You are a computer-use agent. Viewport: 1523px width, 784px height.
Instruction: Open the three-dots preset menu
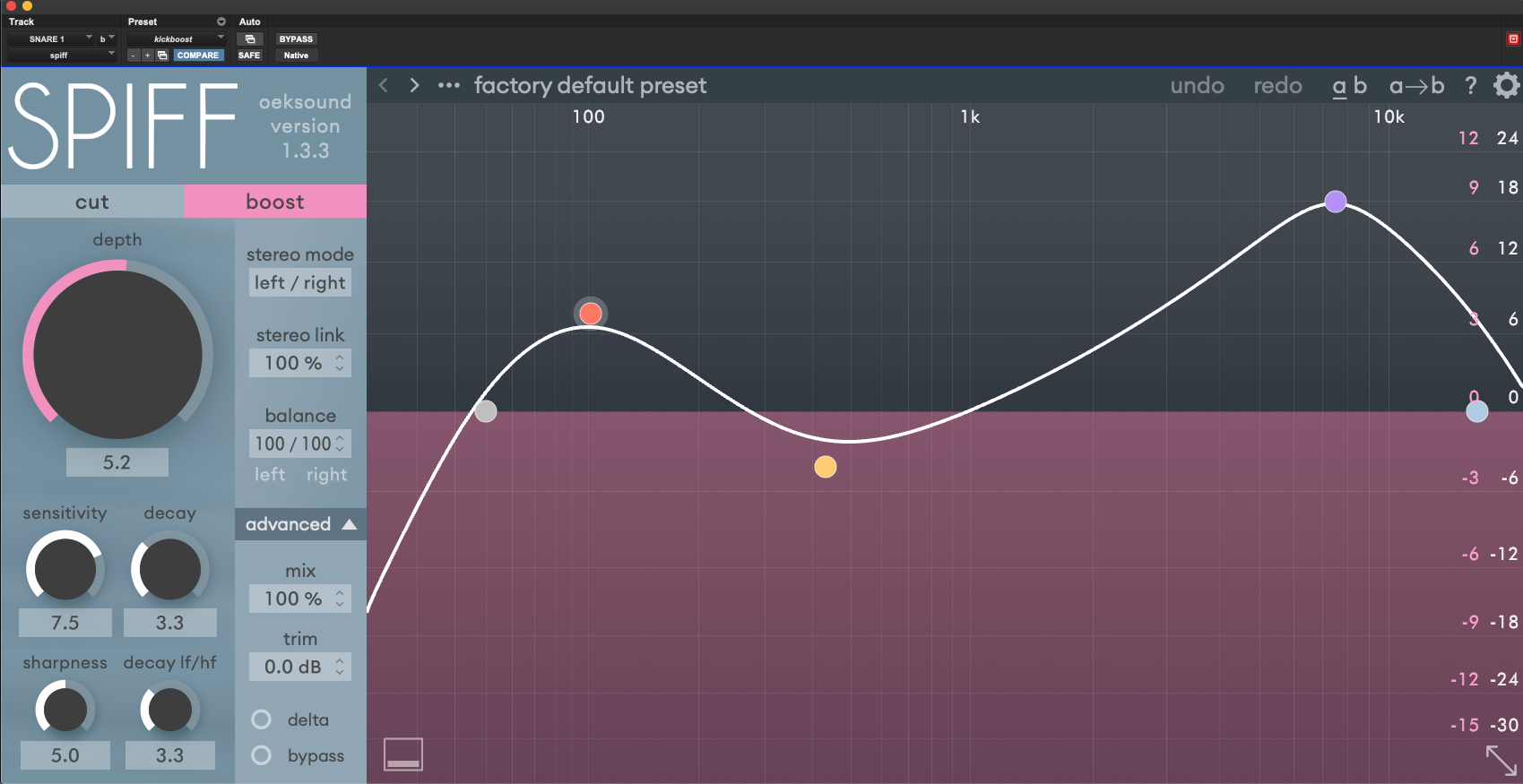(449, 85)
